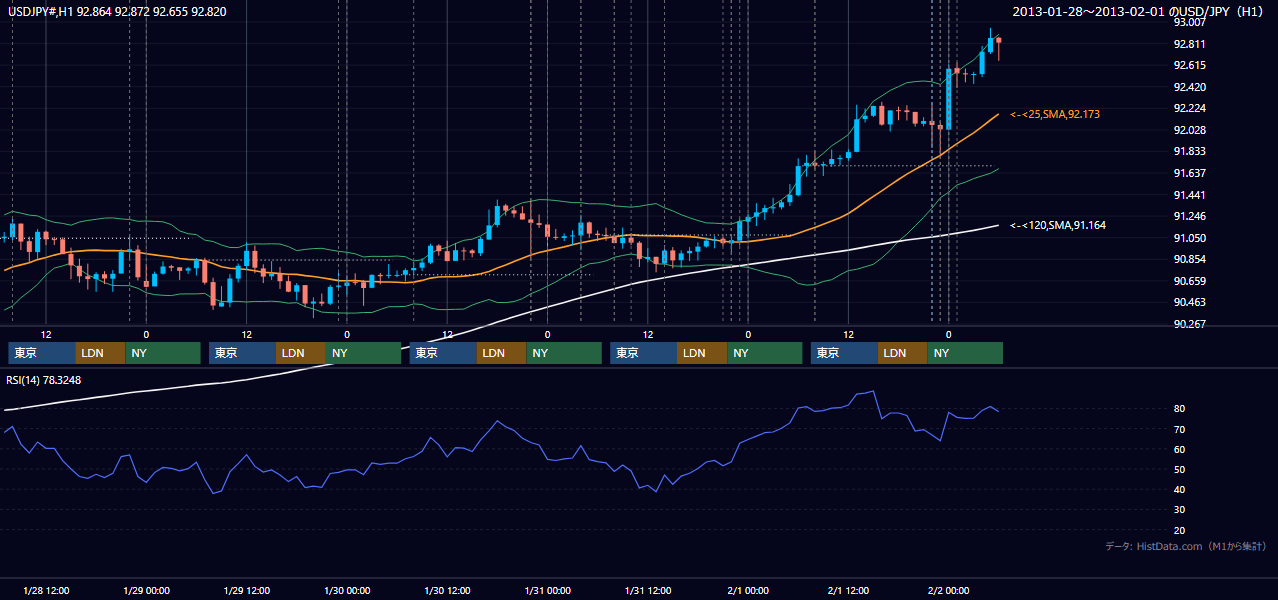1278x600 pixels.
Task: Click the 92.224 price axis label
Action: (1189, 108)
